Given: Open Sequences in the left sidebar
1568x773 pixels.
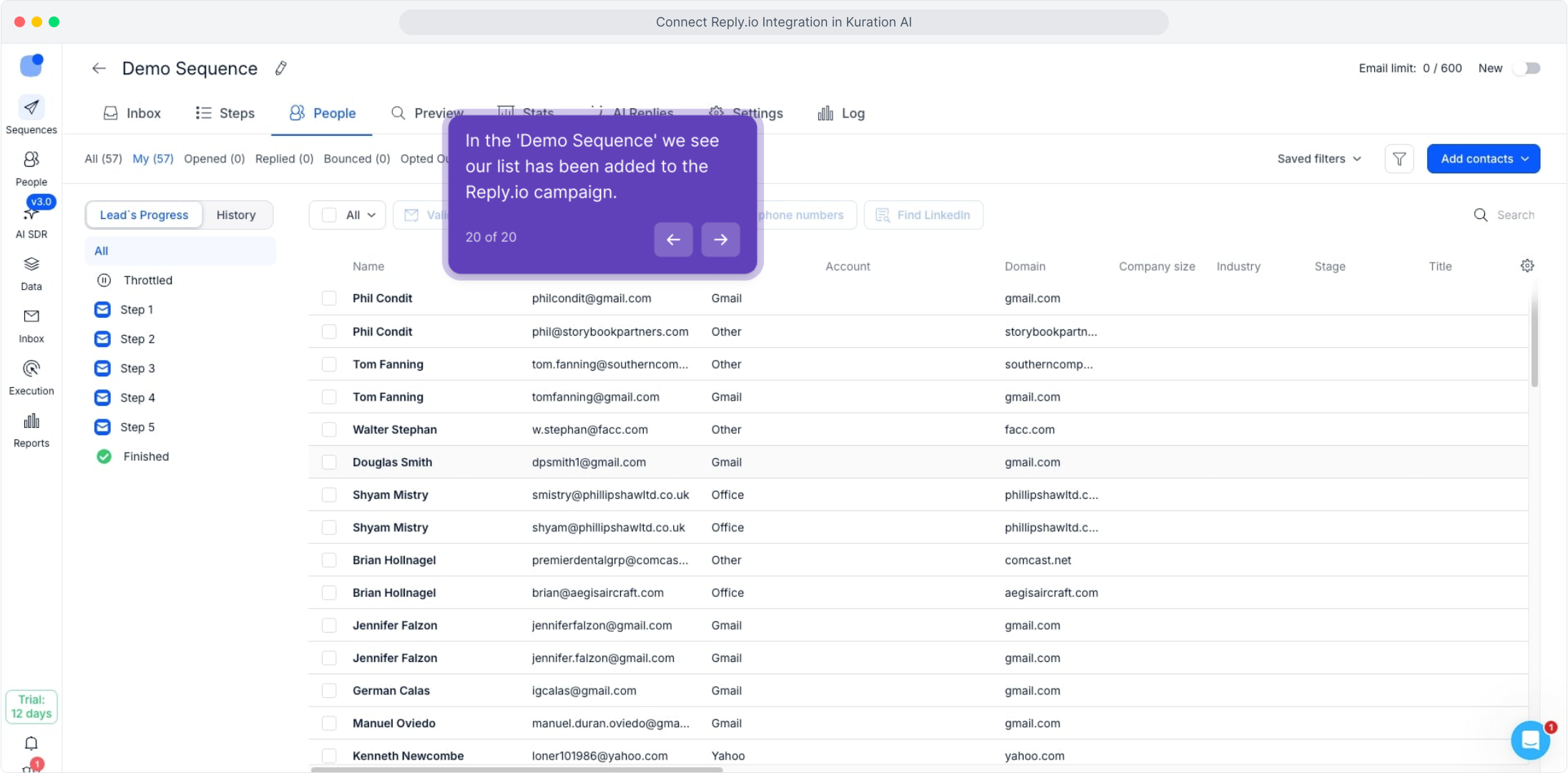Looking at the screenshot, I should point(31,115).
